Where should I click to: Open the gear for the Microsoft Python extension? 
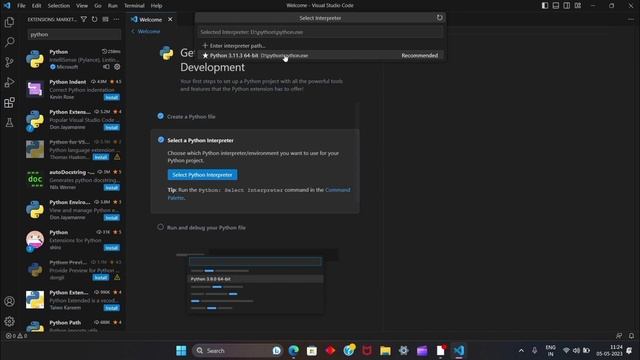117,67
